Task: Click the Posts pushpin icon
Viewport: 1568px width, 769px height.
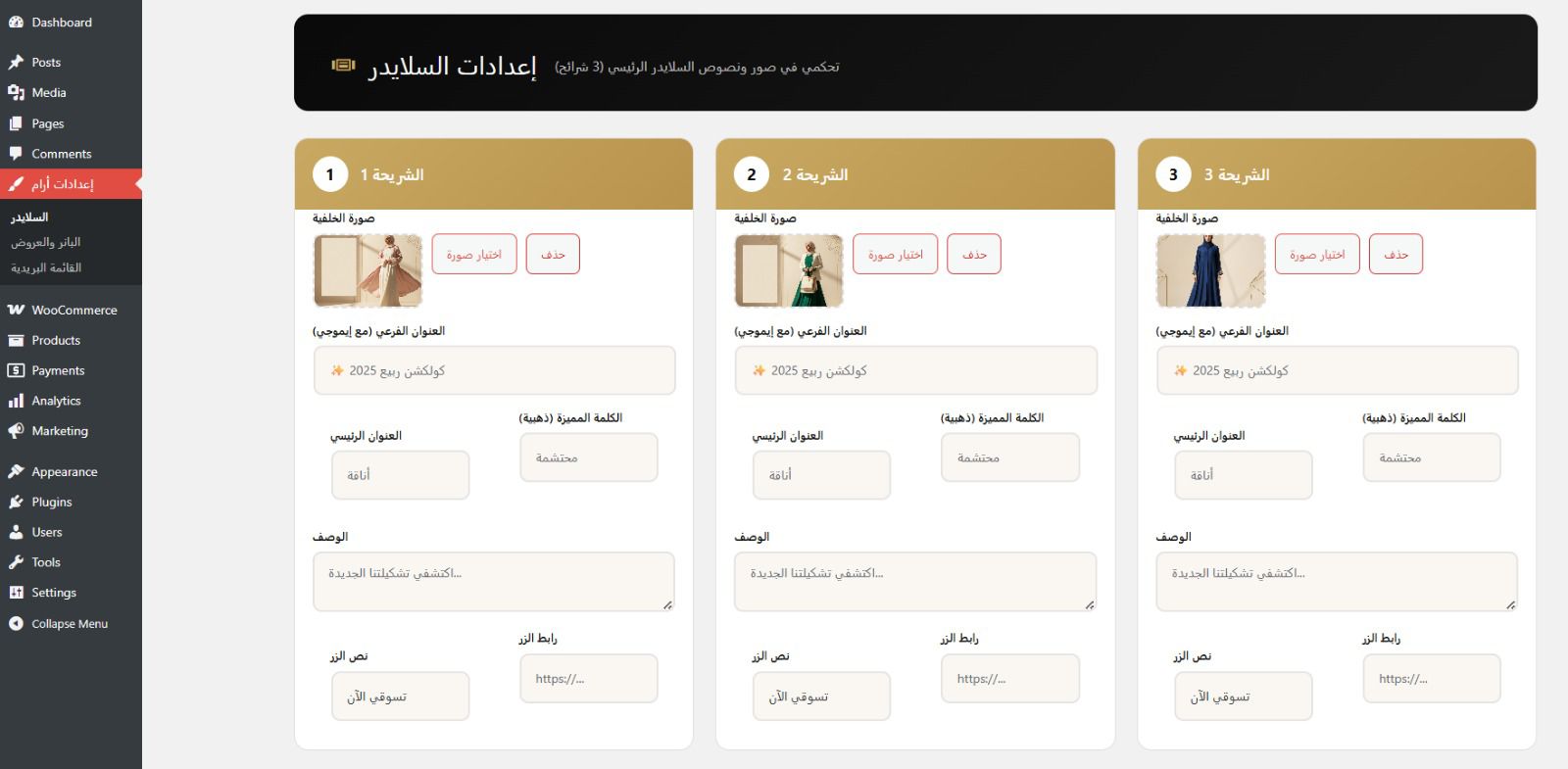Action: click(x=16, y=63)
